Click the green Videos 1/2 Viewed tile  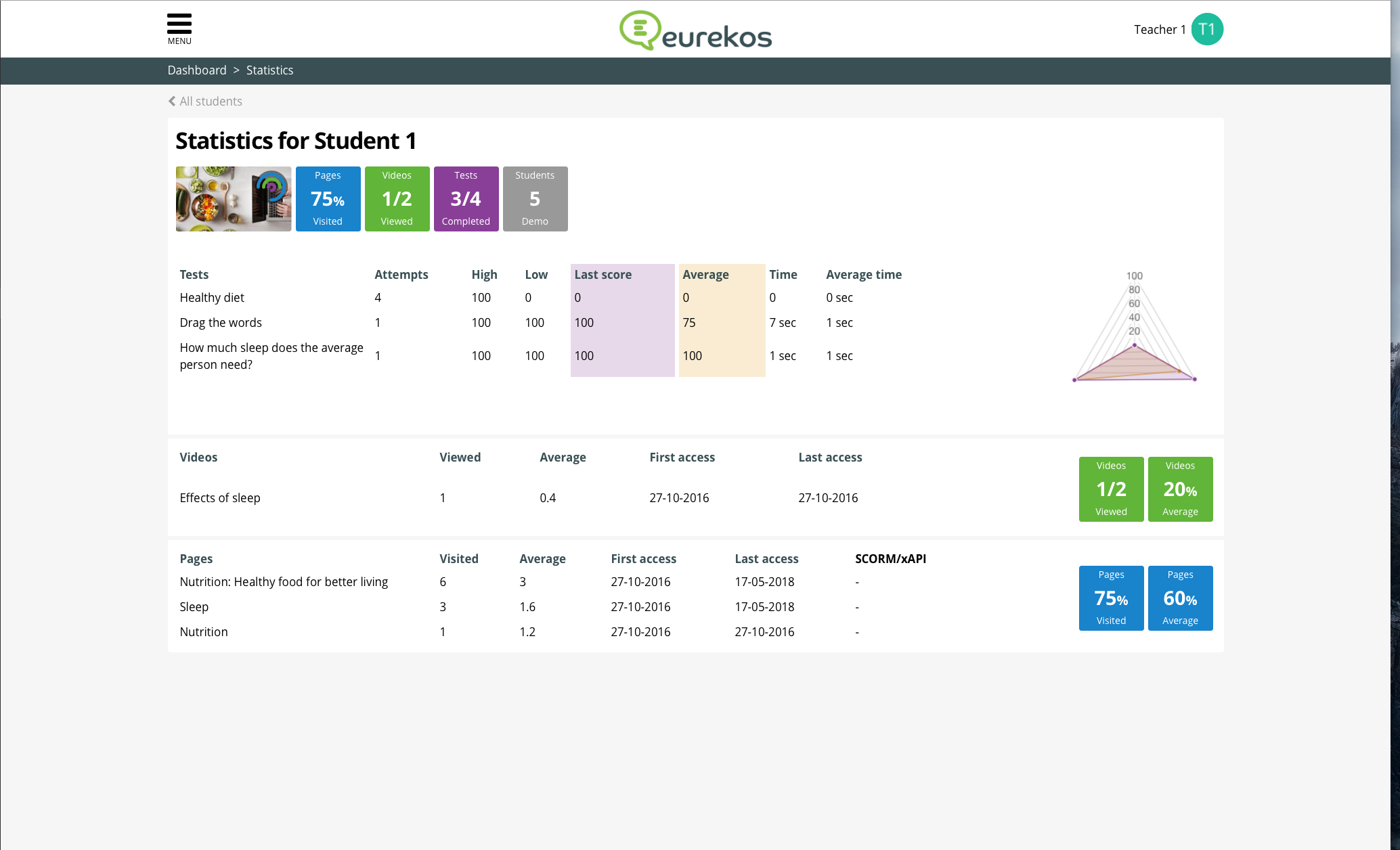click(397, 199)
